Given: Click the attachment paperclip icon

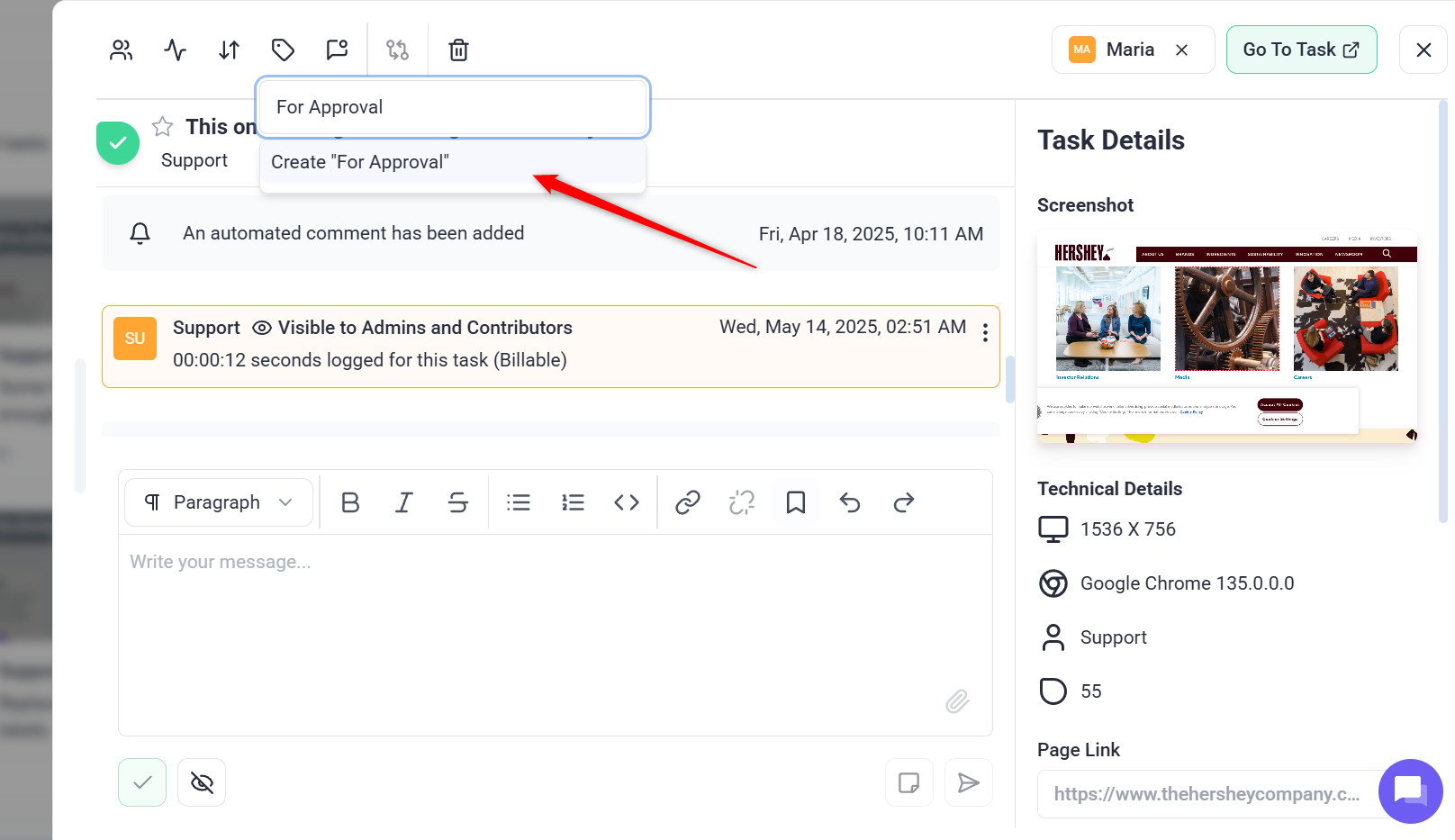Looking at the screenshot, I should point(957,701).
